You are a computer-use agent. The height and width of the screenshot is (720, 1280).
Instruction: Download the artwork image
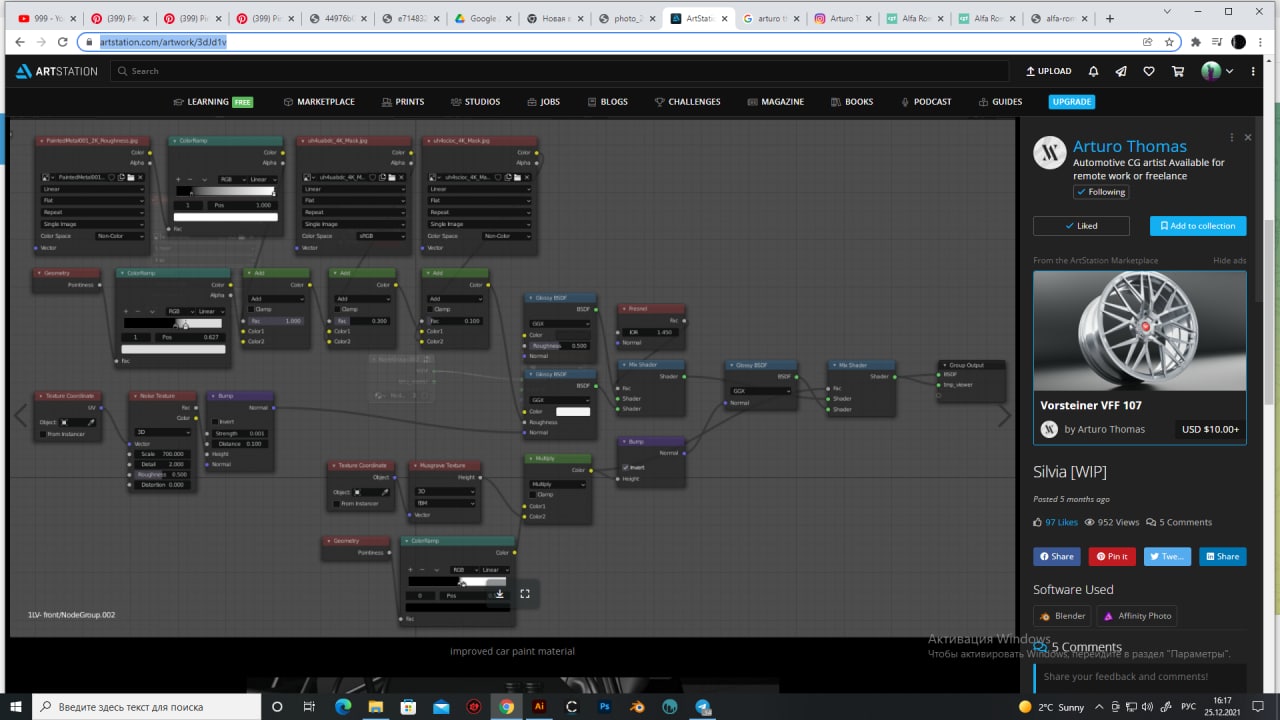coord(499,594)
